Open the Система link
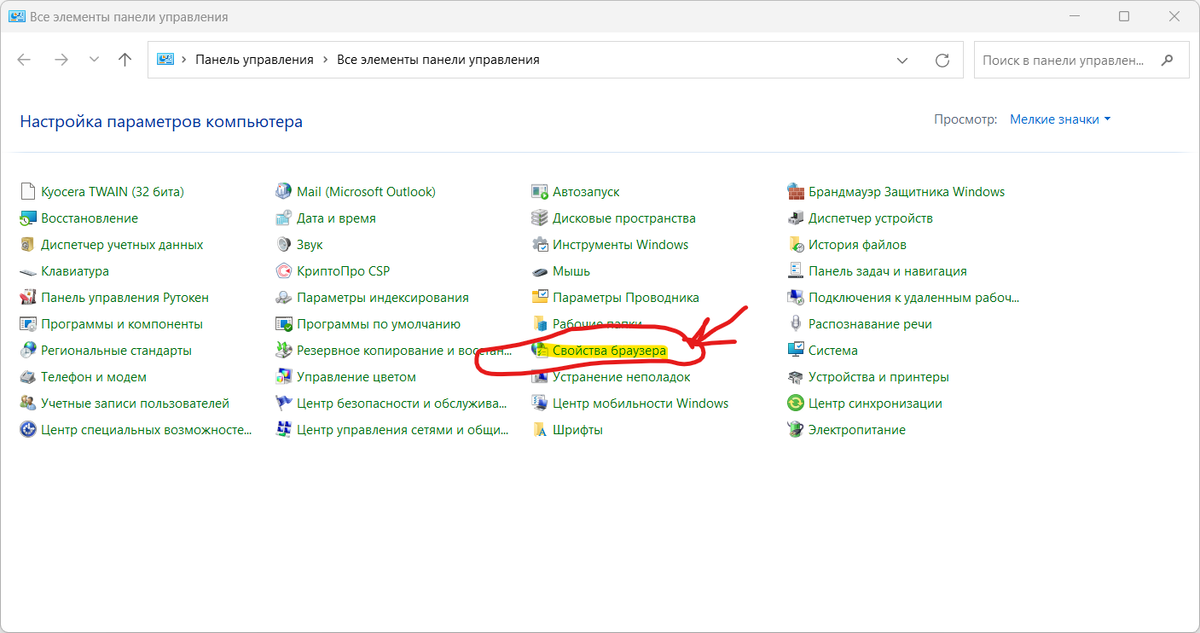The height and width of the screenshot is (633, 1200). point(833,351)
